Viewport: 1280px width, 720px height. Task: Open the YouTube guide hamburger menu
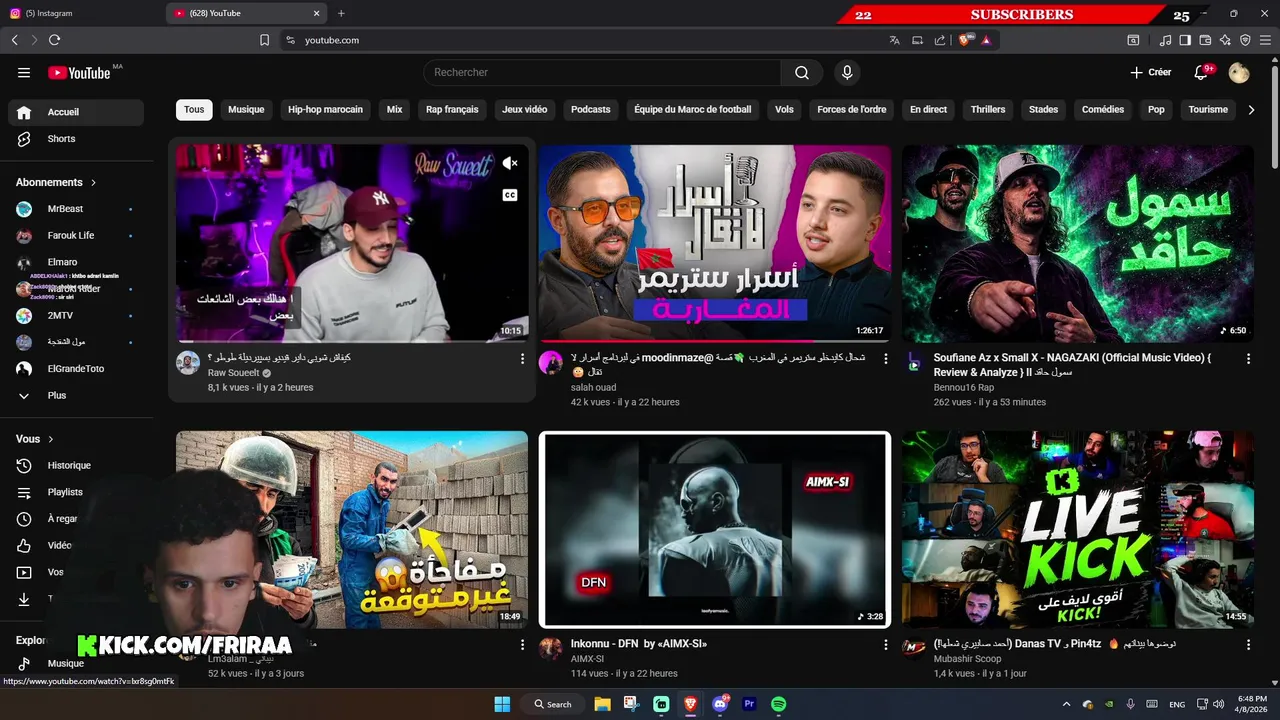pos(24,72)
